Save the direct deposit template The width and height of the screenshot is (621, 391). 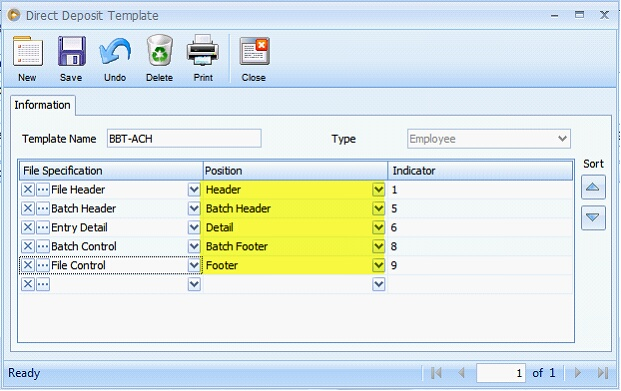[x=71, y=59]
